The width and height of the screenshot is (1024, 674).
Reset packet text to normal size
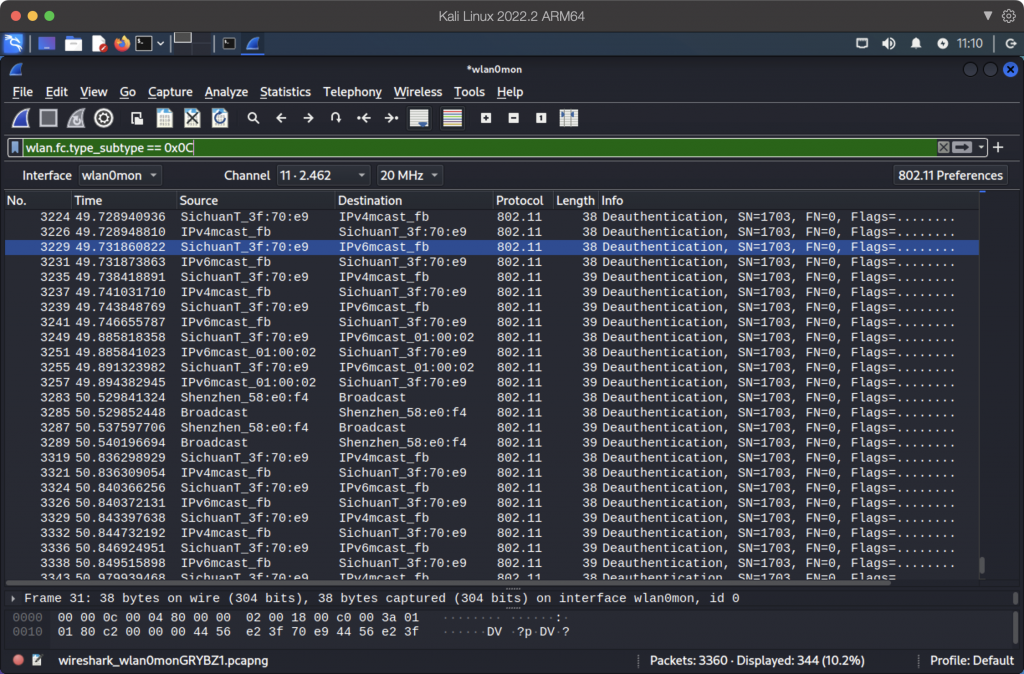click(541, 118)
